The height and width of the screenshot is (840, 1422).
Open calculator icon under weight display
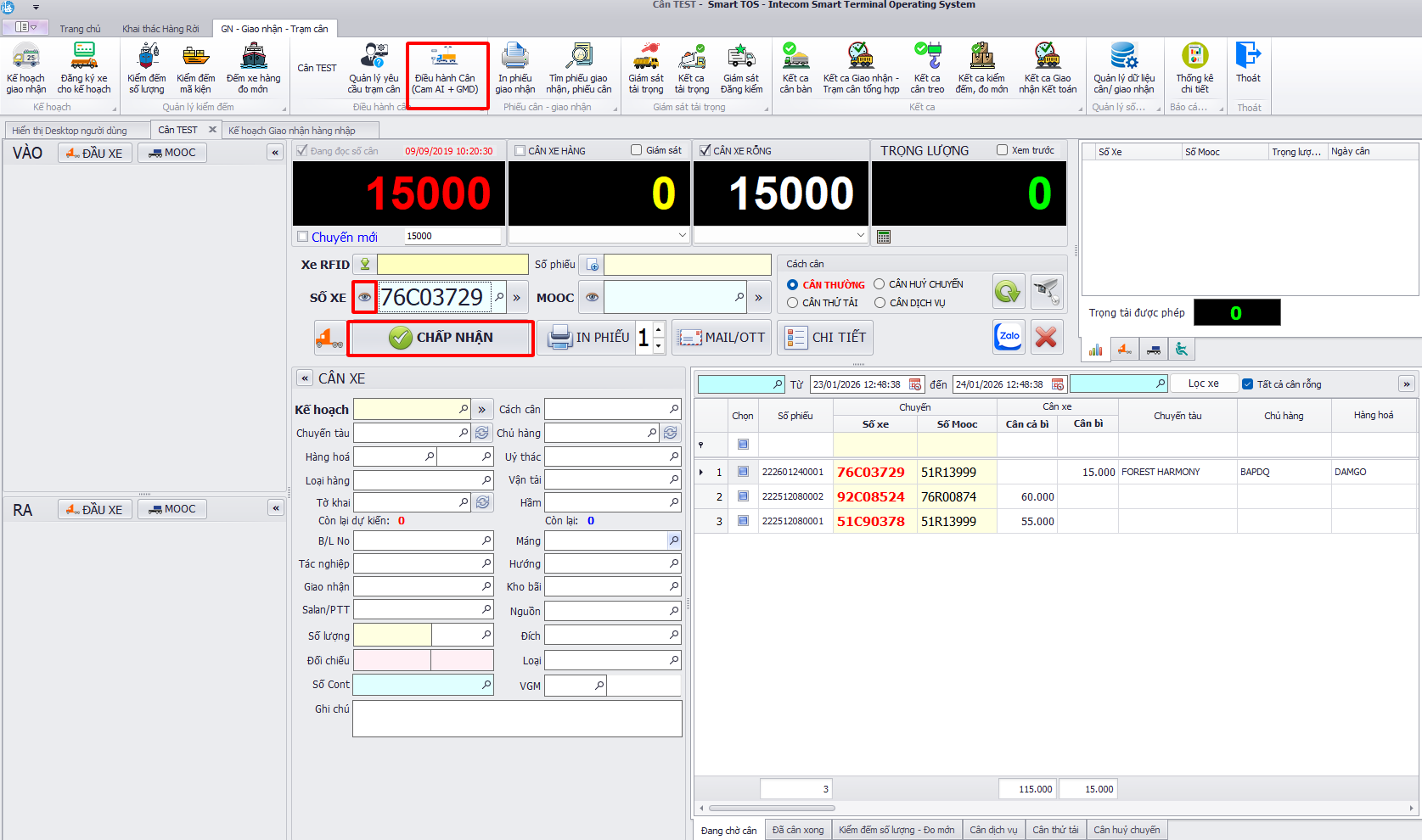point(884,237)
